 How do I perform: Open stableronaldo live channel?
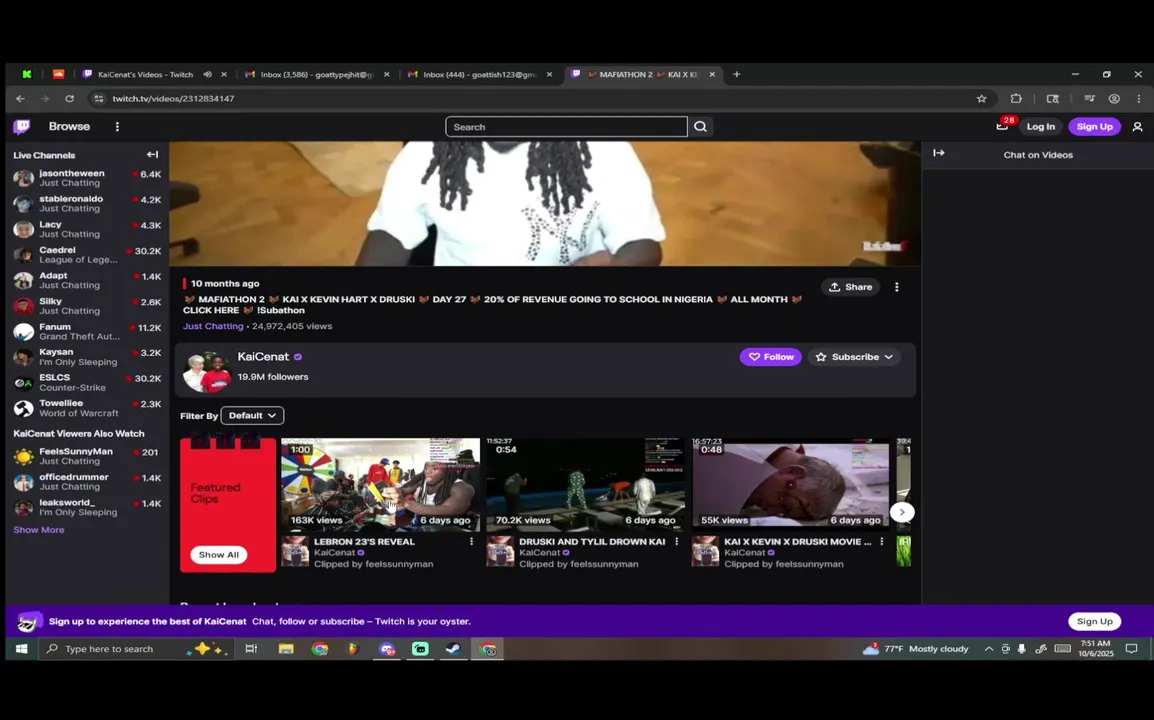(87, 203)
